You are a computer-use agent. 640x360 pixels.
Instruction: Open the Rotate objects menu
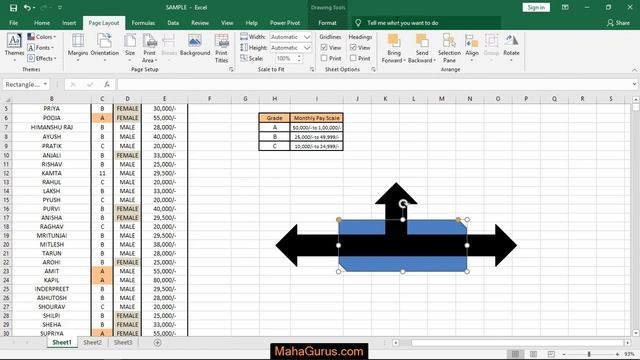511,48
